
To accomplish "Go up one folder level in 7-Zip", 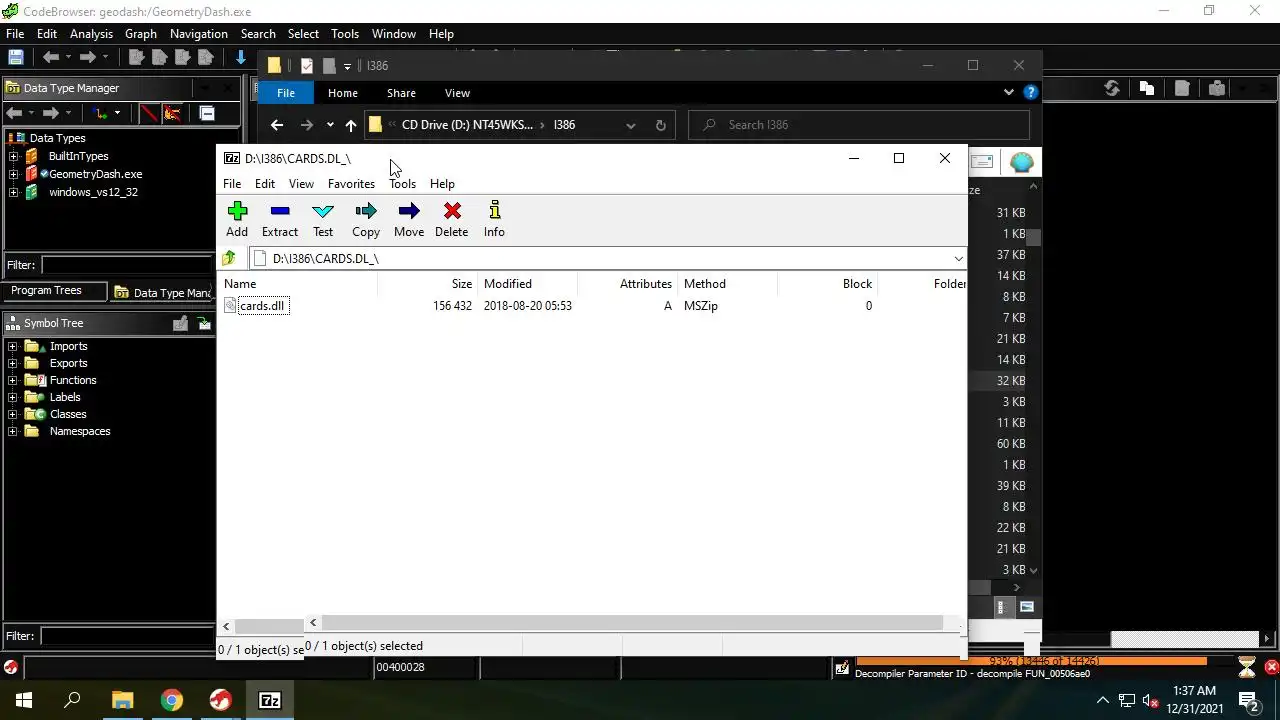I will 229,258.
